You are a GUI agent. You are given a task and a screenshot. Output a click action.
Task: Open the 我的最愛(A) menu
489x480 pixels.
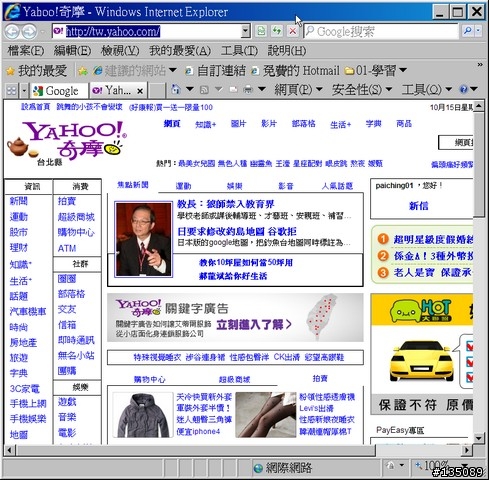(180, 51)
